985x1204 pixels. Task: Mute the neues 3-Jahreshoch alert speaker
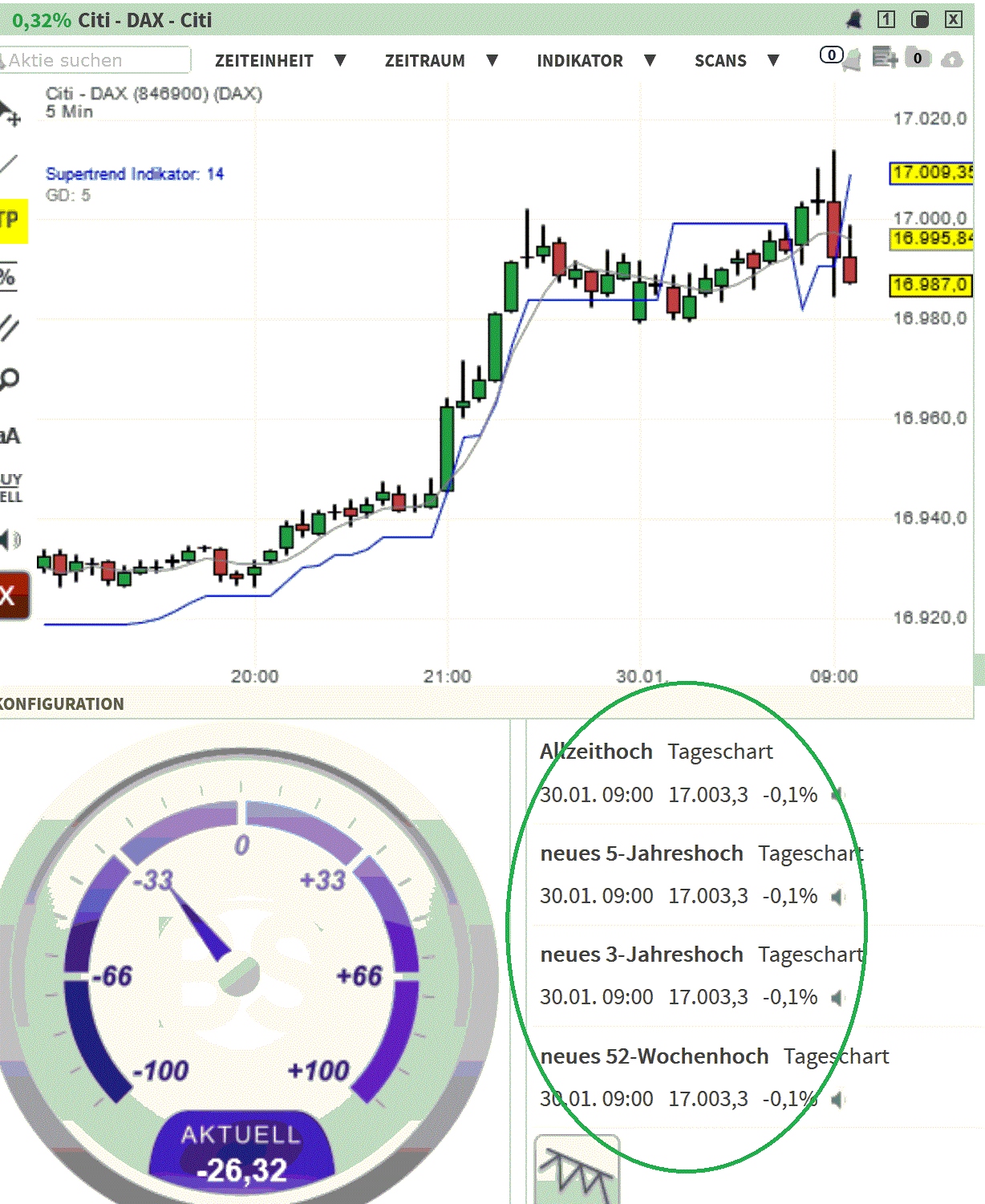click(837, 999)
